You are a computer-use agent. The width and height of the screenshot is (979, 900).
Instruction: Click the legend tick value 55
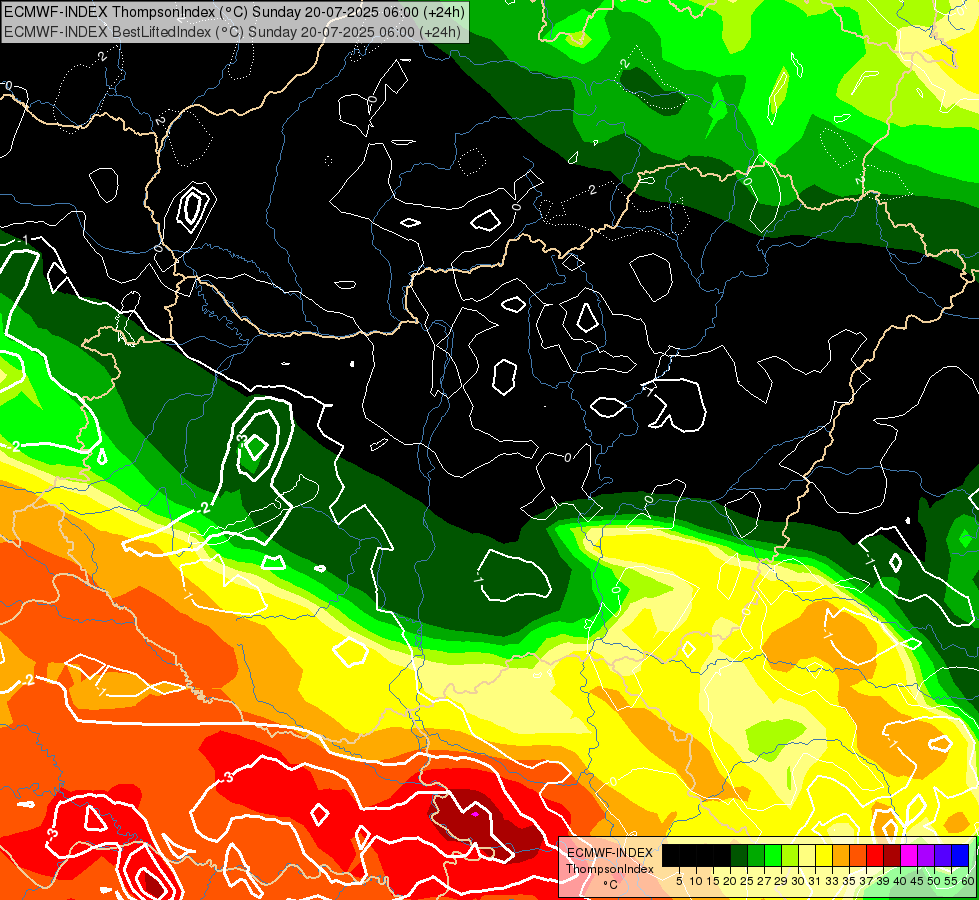tap(952, 881)
